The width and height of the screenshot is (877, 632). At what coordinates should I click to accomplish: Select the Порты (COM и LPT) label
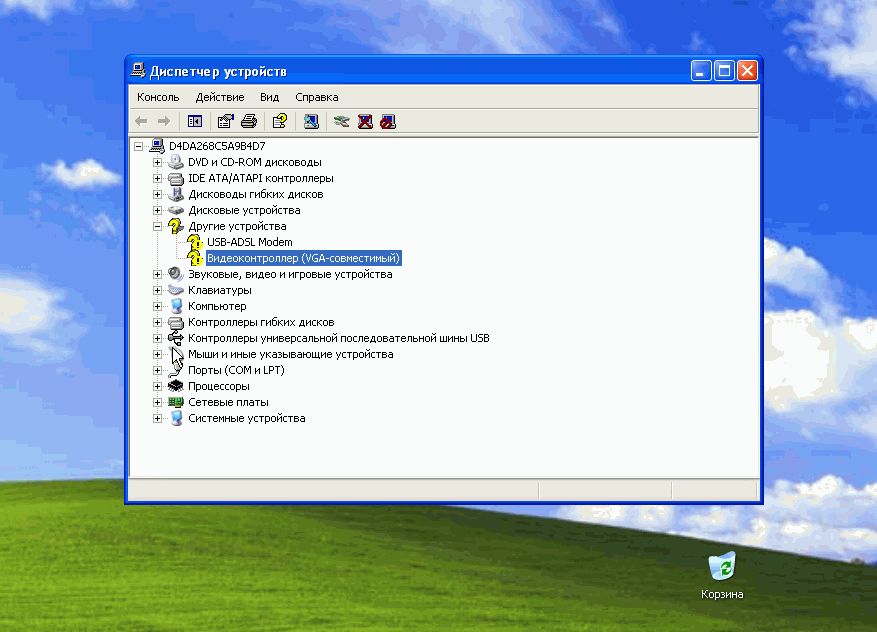pyautogui.click(x=236, y=370)
